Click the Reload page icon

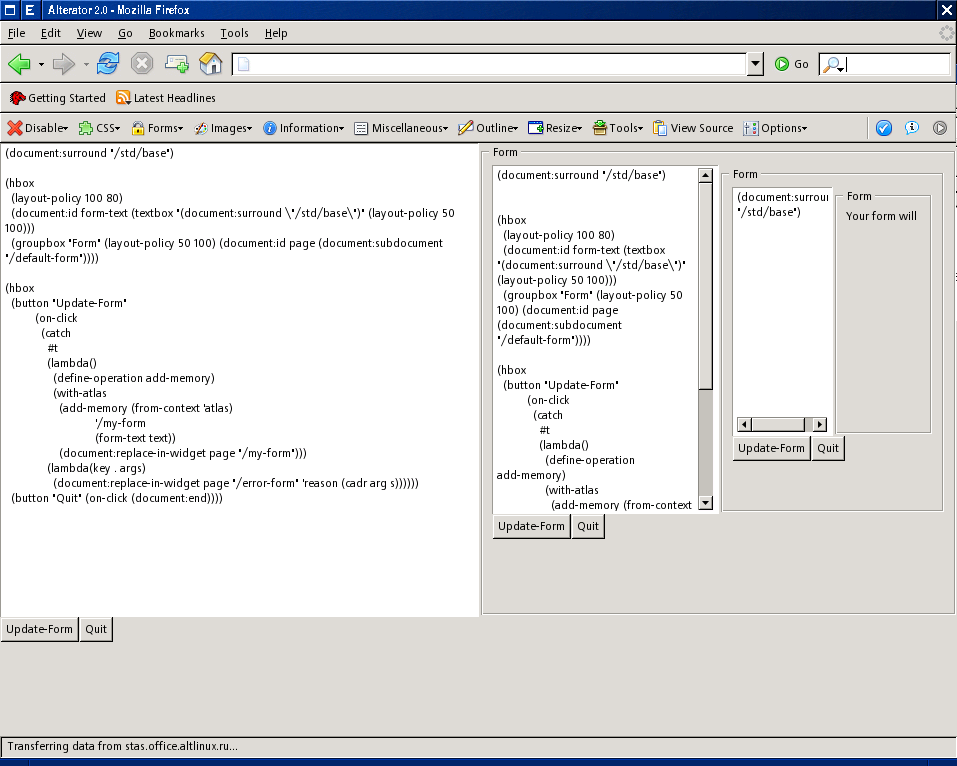[x=108, y=64]
